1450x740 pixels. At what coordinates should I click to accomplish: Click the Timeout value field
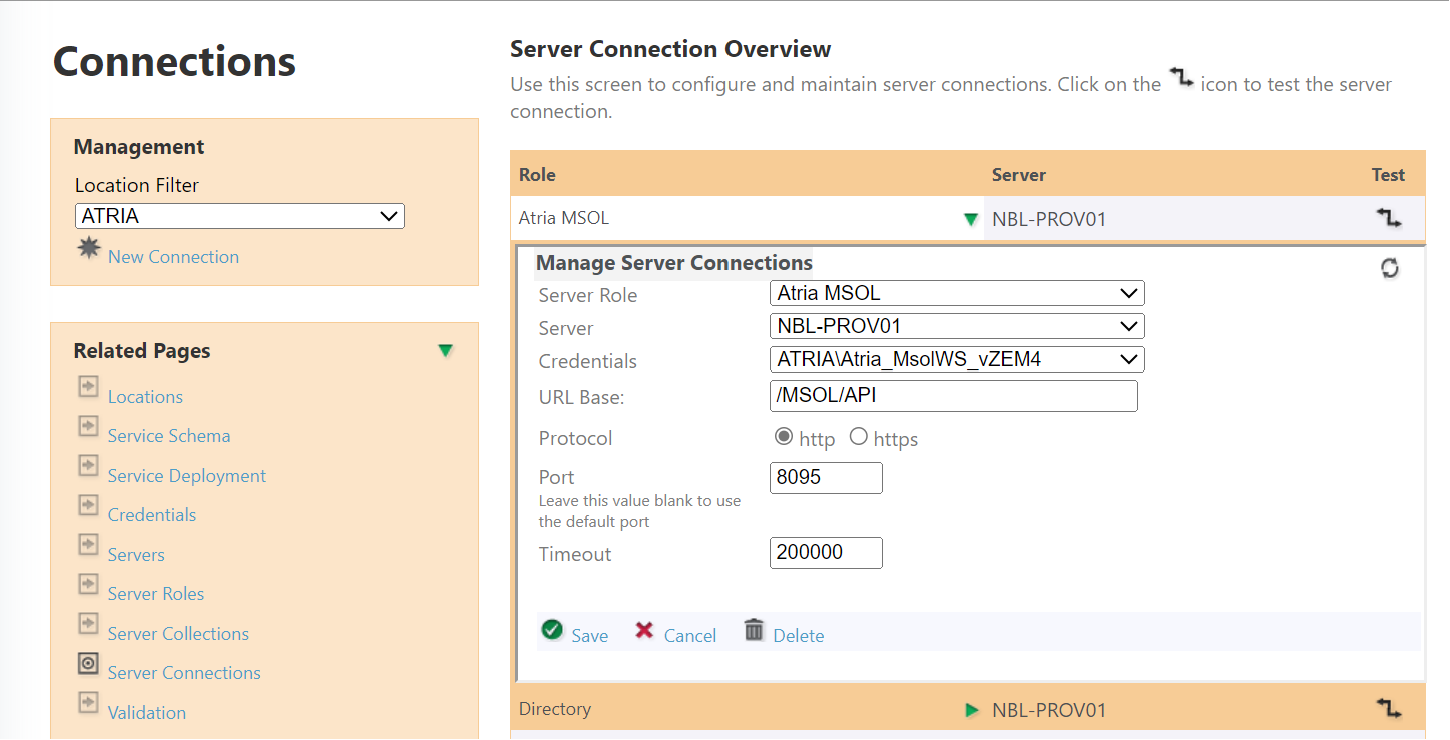pos(825,552)
